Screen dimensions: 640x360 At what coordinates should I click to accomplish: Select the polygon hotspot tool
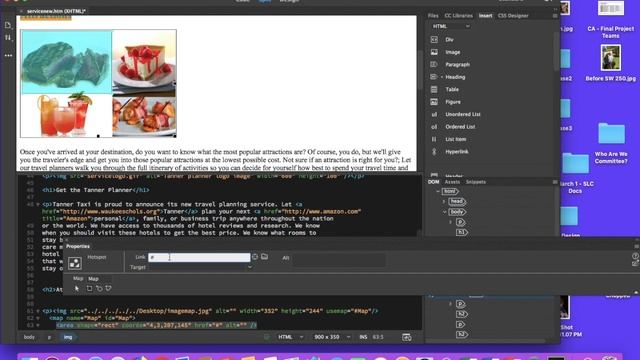pyautogui.click(x=108, y=288)
